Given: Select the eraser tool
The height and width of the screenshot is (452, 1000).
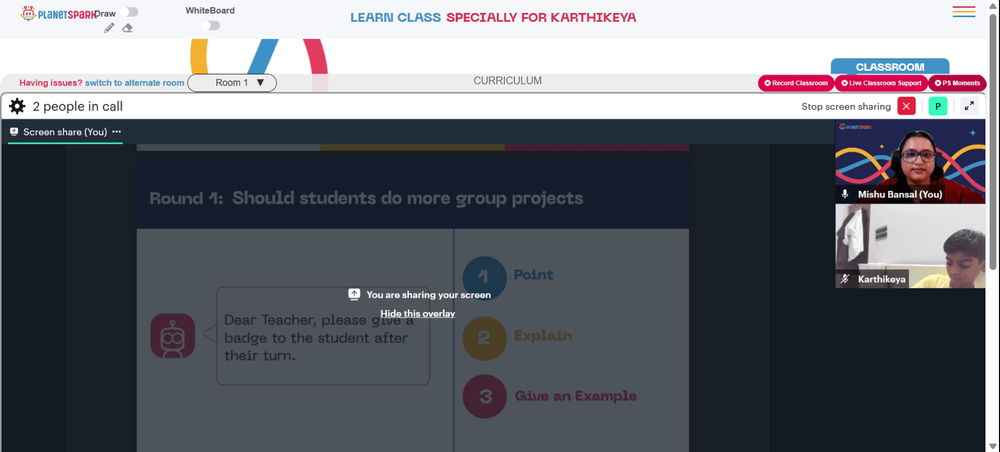Looking at the screenshot, I should [127, 28].
